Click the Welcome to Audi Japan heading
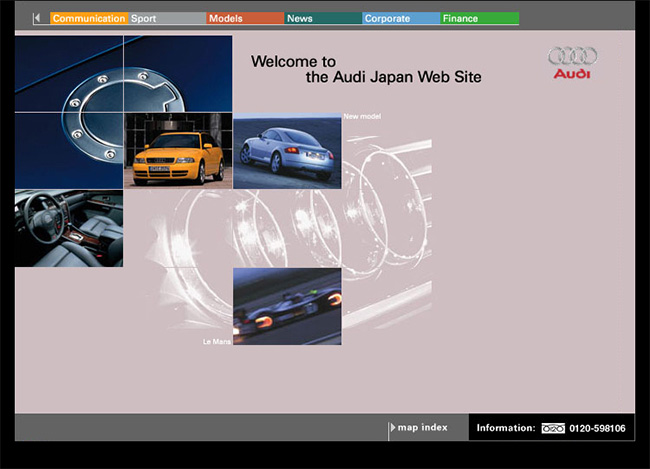The image size is (650, 469). click(x=366, y=69)
